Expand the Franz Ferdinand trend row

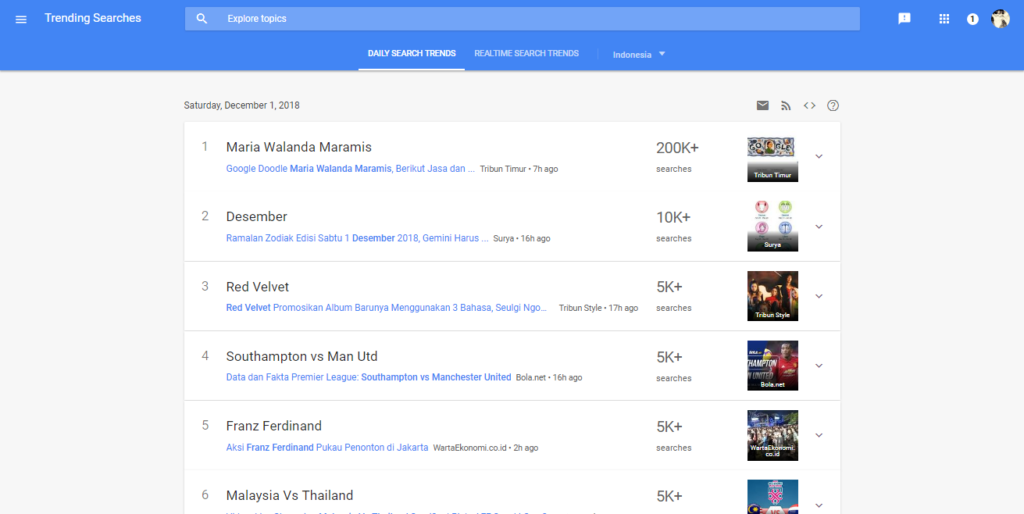coord(819,436)
